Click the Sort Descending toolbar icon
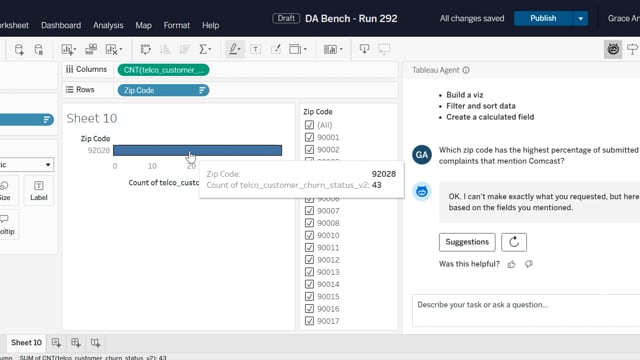This screenshot has height=360, width=640. coord(185,49)
